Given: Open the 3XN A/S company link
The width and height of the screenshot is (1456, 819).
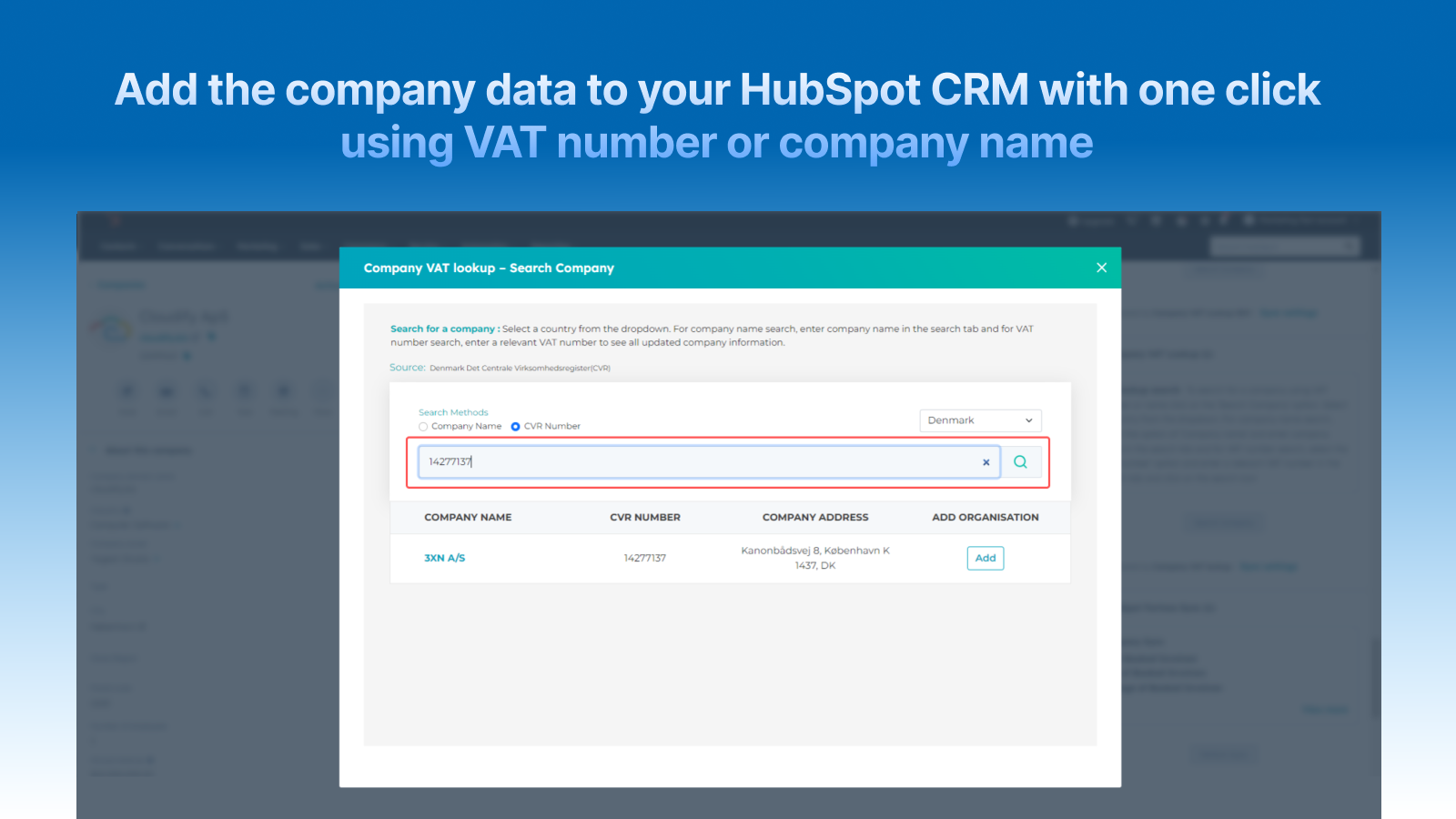Looking at the screenshot, I should tap(445, 558).
